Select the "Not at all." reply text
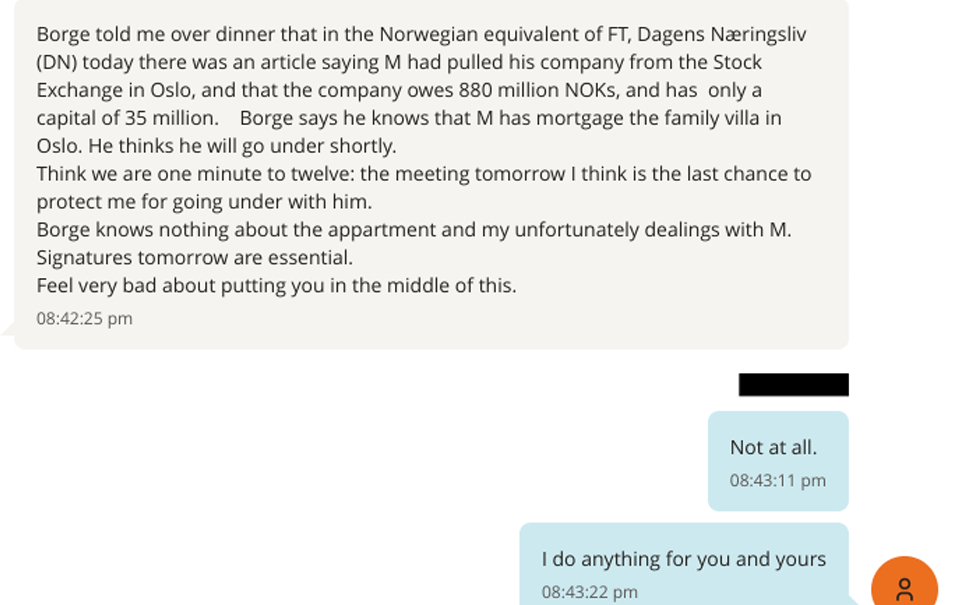 773,447
